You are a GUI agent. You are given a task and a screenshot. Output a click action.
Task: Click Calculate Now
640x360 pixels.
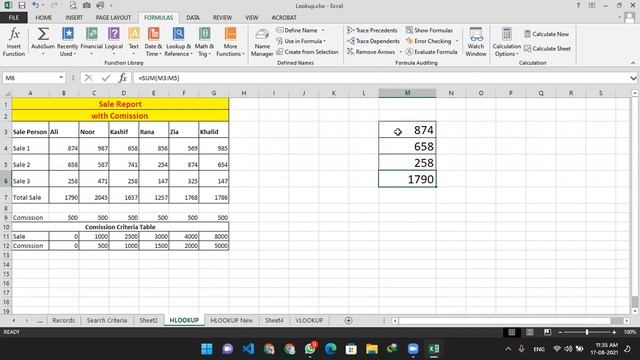pyautogui.click(x=547, y=34)
